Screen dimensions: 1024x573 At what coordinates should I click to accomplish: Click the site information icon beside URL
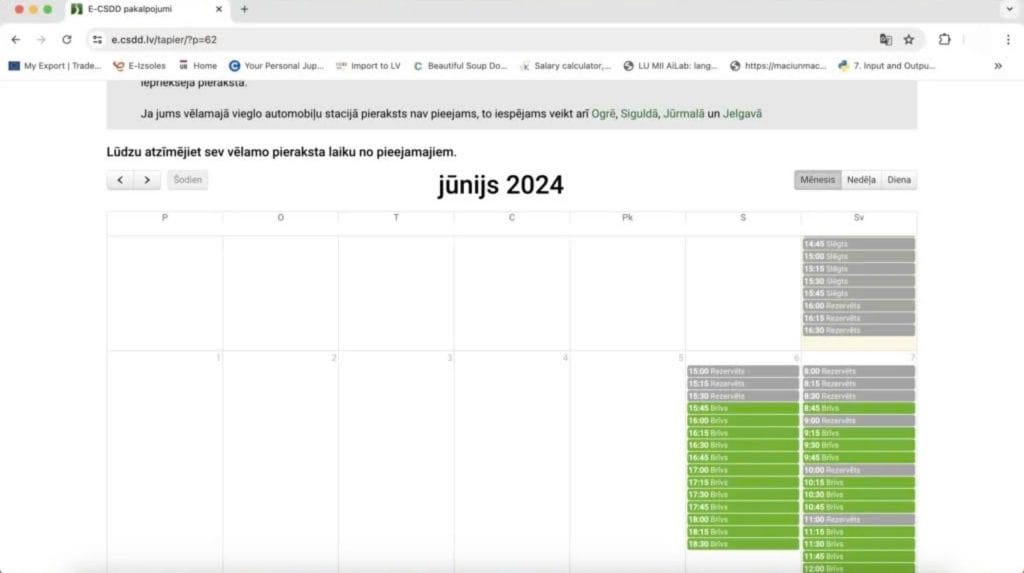(97, 40)
